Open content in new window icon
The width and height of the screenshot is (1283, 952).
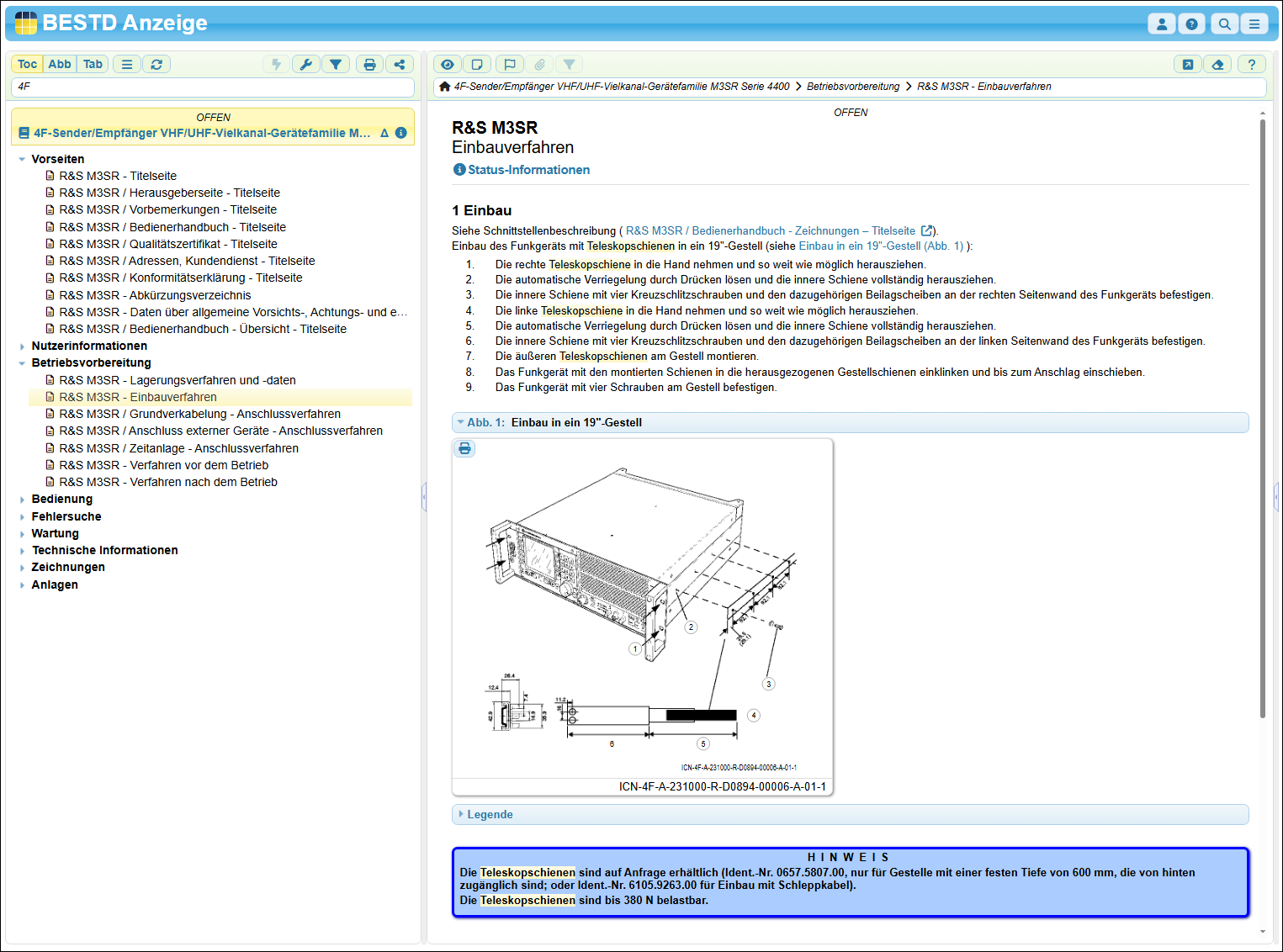click(x=1188, y=64)
